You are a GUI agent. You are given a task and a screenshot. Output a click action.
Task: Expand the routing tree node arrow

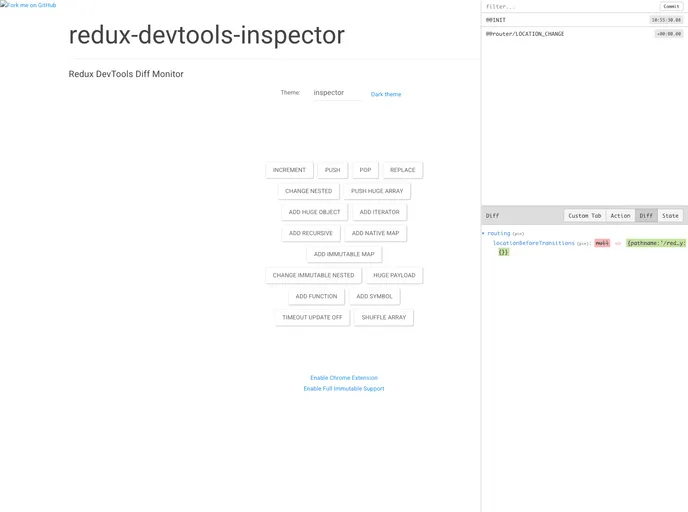[x=483, y=233]
